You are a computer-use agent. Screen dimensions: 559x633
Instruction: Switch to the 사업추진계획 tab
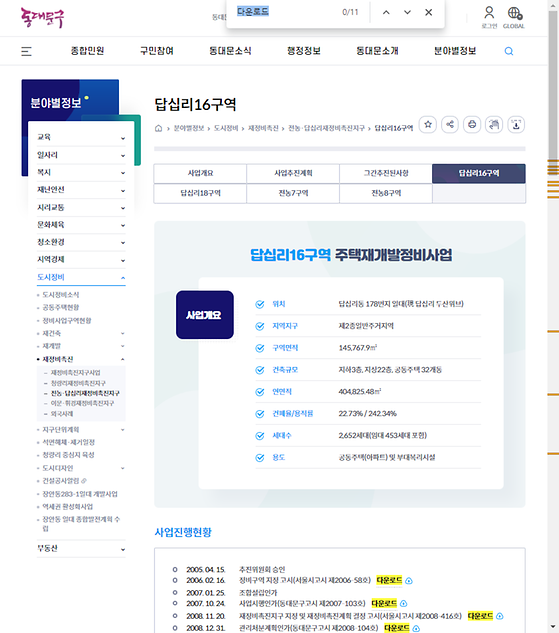293,173
